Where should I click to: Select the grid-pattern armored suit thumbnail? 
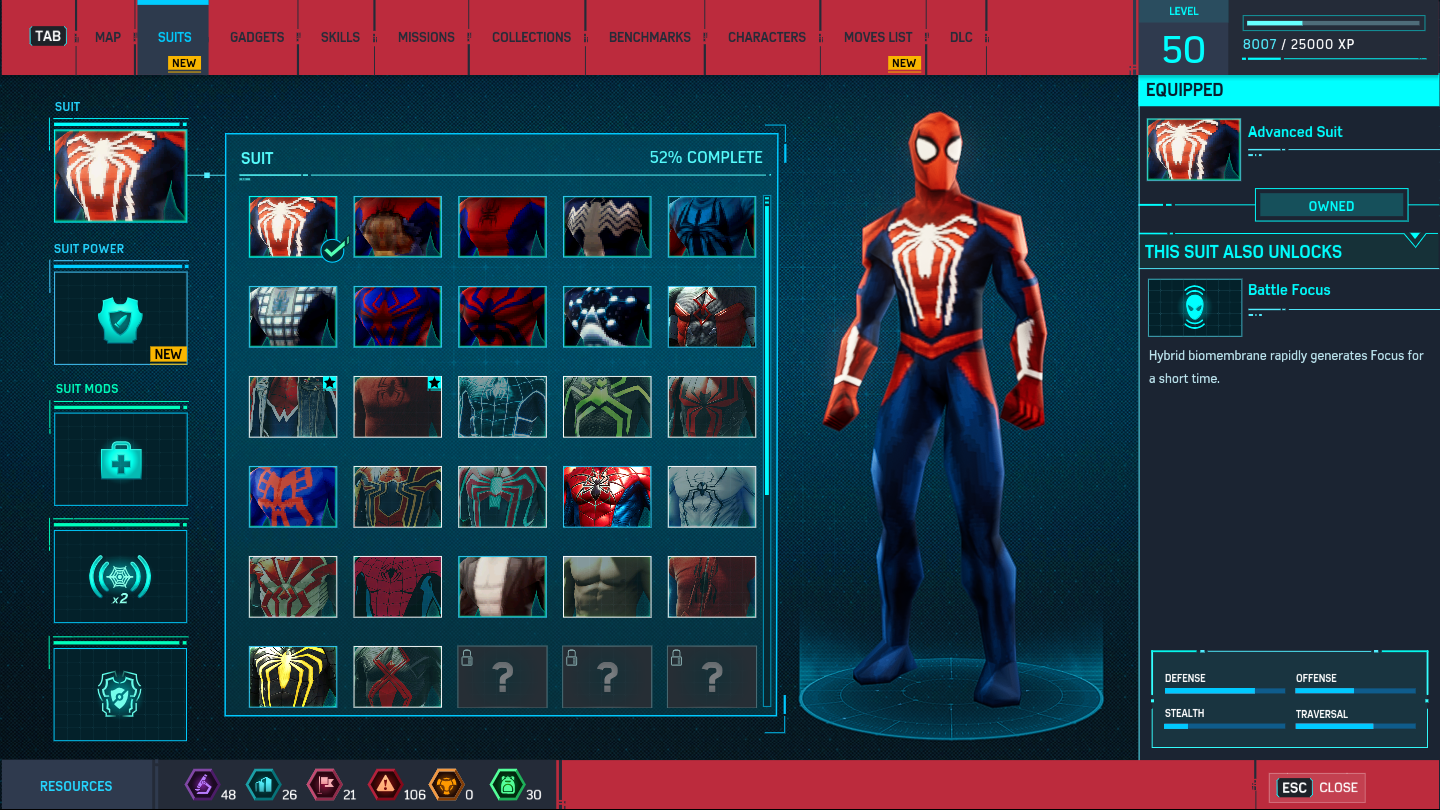click(x=292, y=317)
